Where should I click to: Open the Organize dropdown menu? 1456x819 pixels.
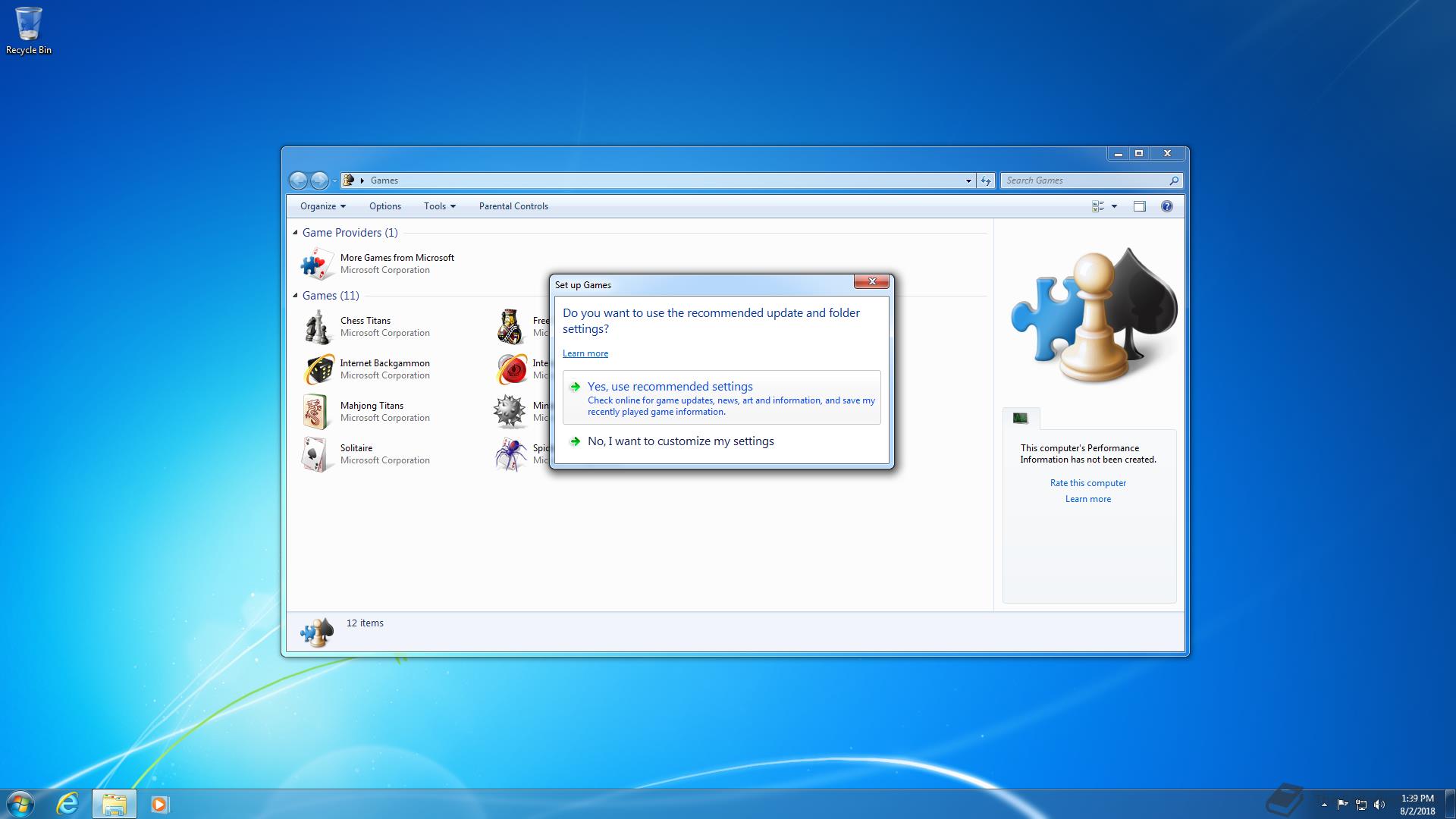[323, 206]
